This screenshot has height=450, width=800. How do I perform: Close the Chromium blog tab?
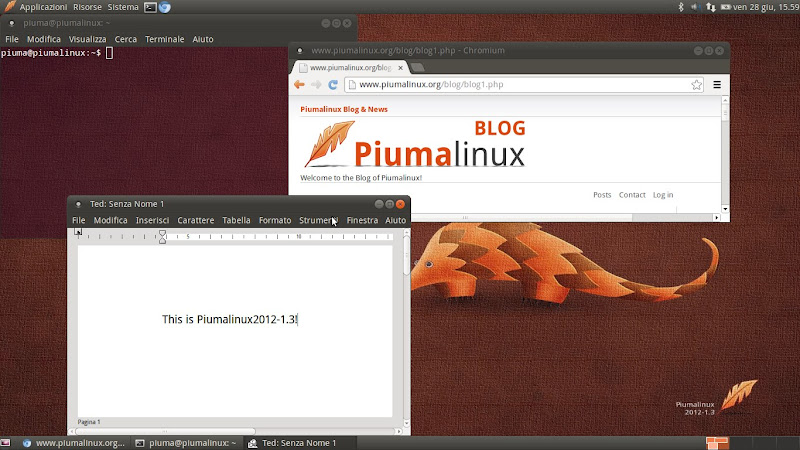coord(401,67)
